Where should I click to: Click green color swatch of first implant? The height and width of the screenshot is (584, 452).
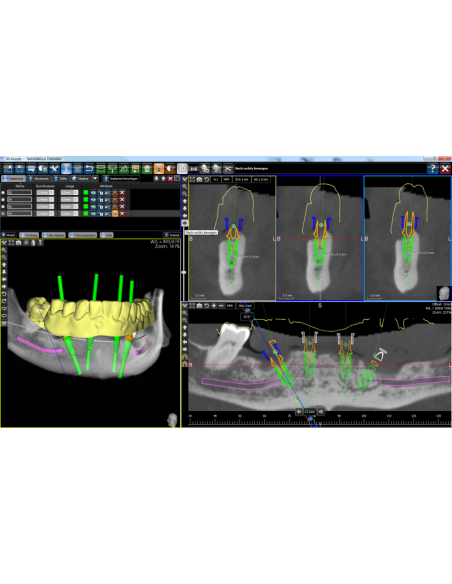pyautogui.click(x=86, y=193)
